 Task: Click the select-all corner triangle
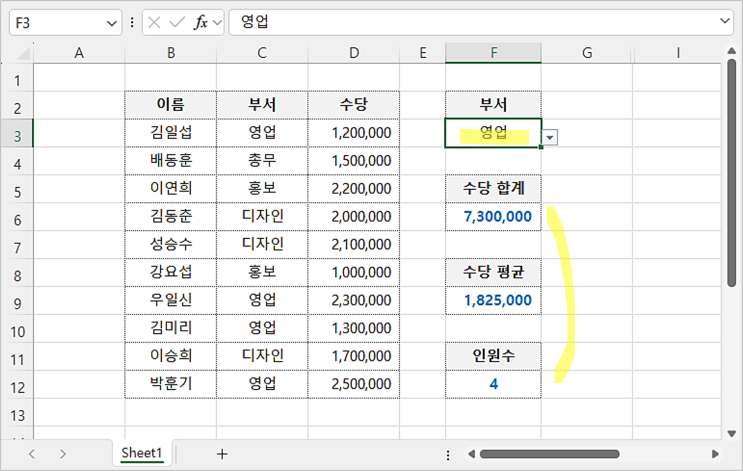24,54
